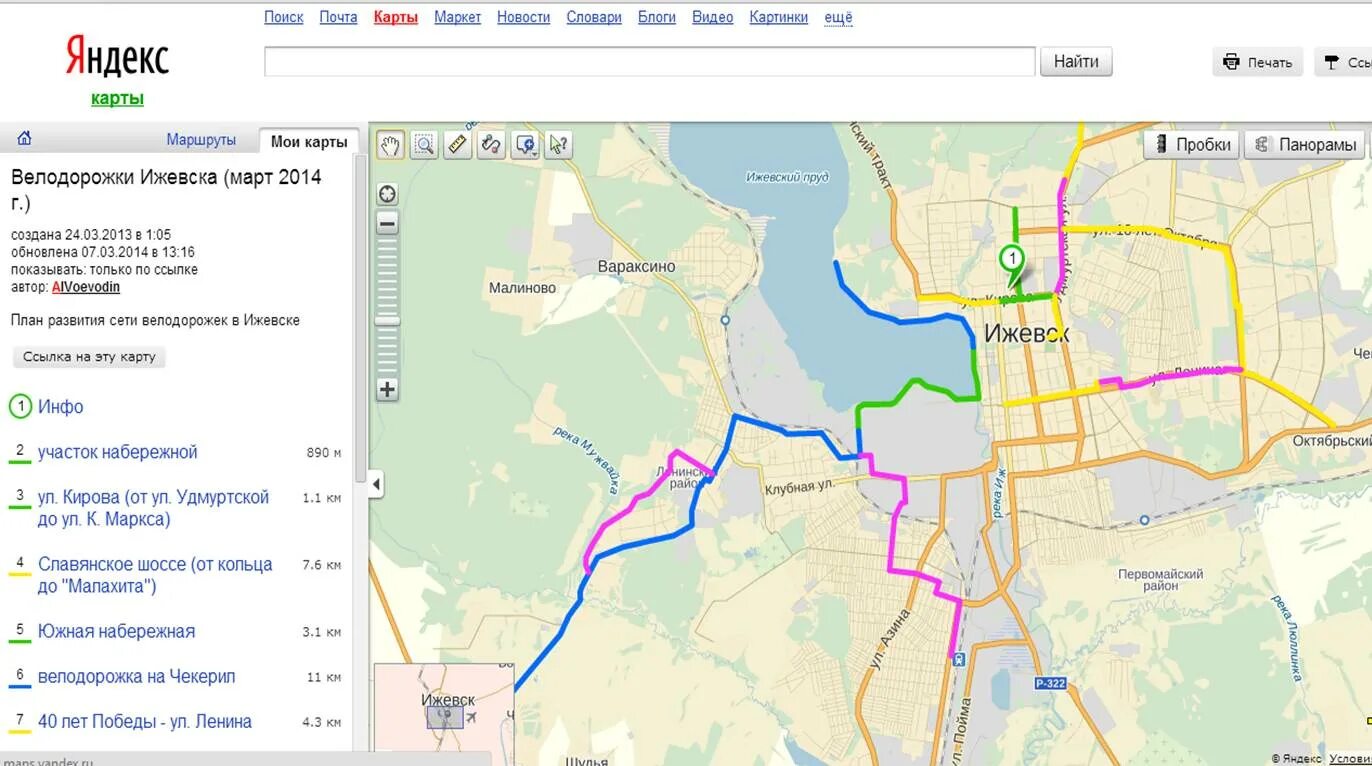
Task: Select Южная набережная route item
Action: tap(116, 632)
